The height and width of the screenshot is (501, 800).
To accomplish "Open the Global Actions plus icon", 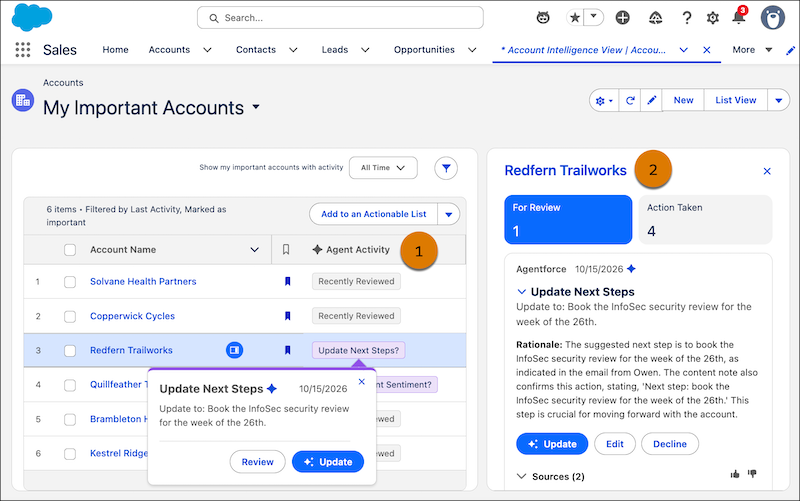I will (x=622, y=18).
